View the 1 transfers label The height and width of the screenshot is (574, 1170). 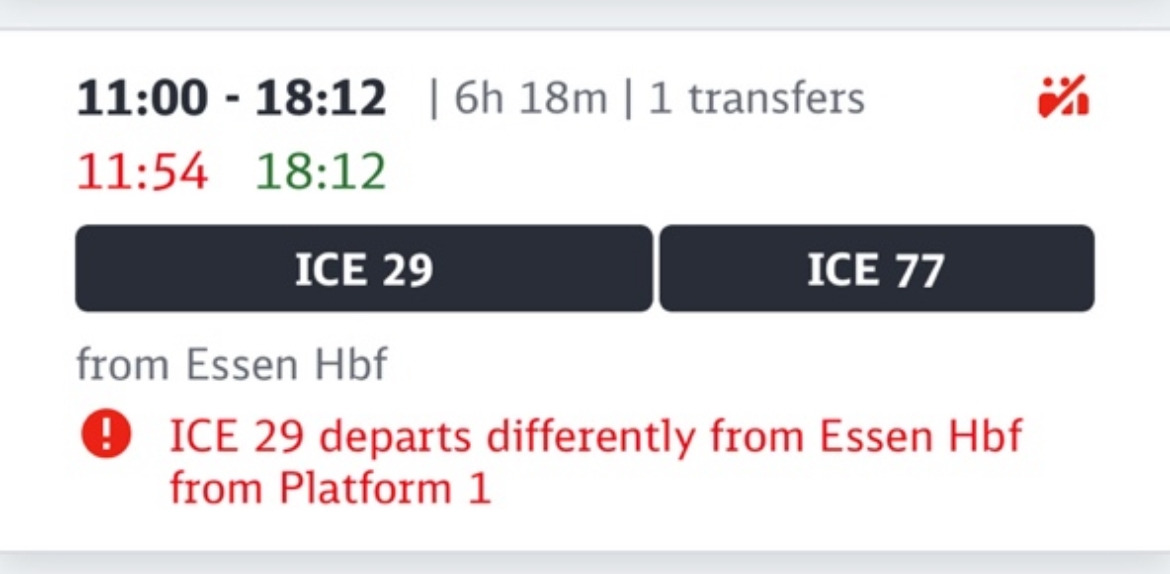(x=756, y=99)
